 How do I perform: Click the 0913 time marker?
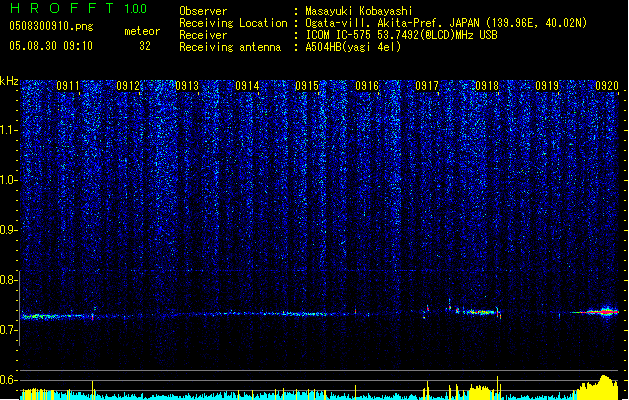187,86
